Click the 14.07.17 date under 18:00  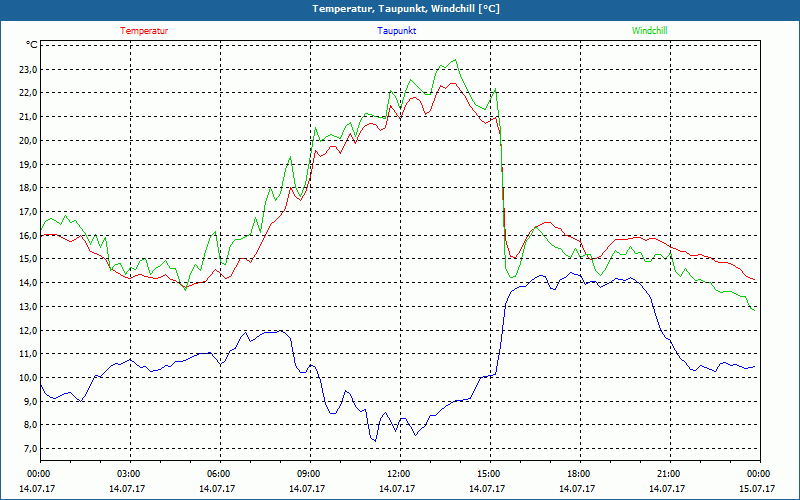[x=577, y=488]
